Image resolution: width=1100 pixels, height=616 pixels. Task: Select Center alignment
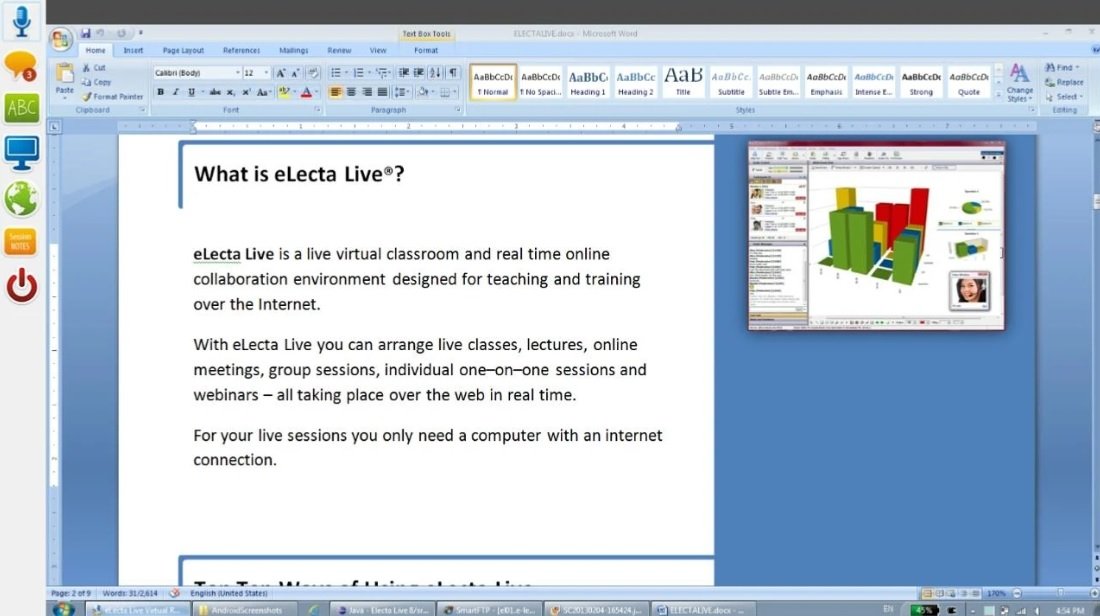tap(351, 92)
